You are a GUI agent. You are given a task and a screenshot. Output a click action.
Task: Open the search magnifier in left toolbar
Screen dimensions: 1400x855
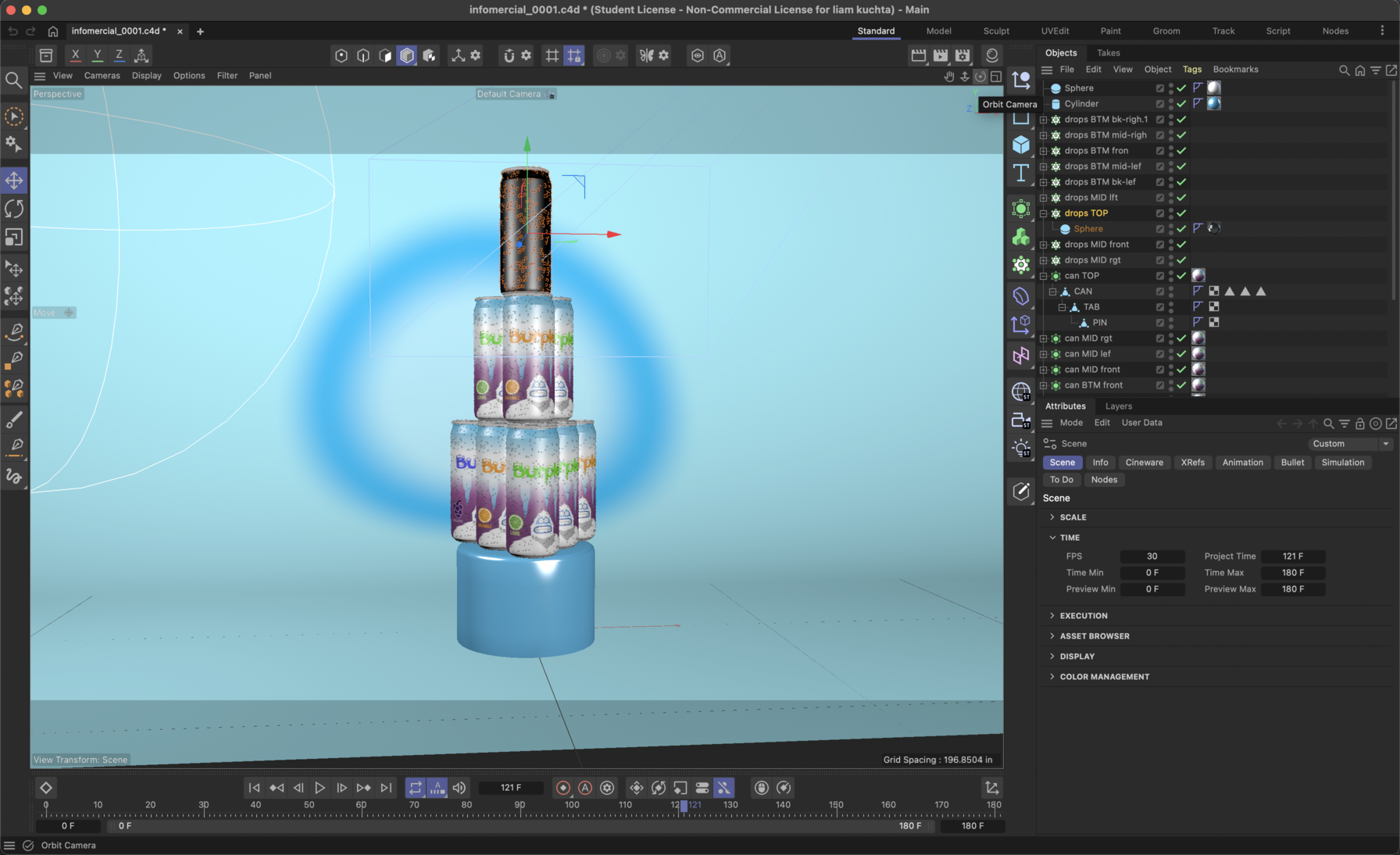coord(13,80)
